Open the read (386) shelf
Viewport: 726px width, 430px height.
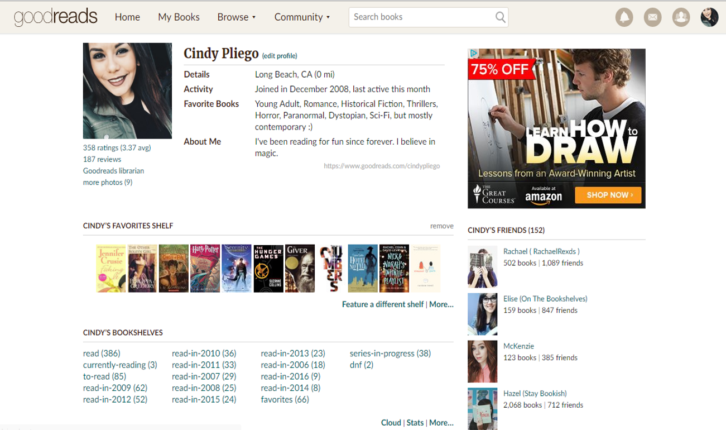click(x=101, y=353)
